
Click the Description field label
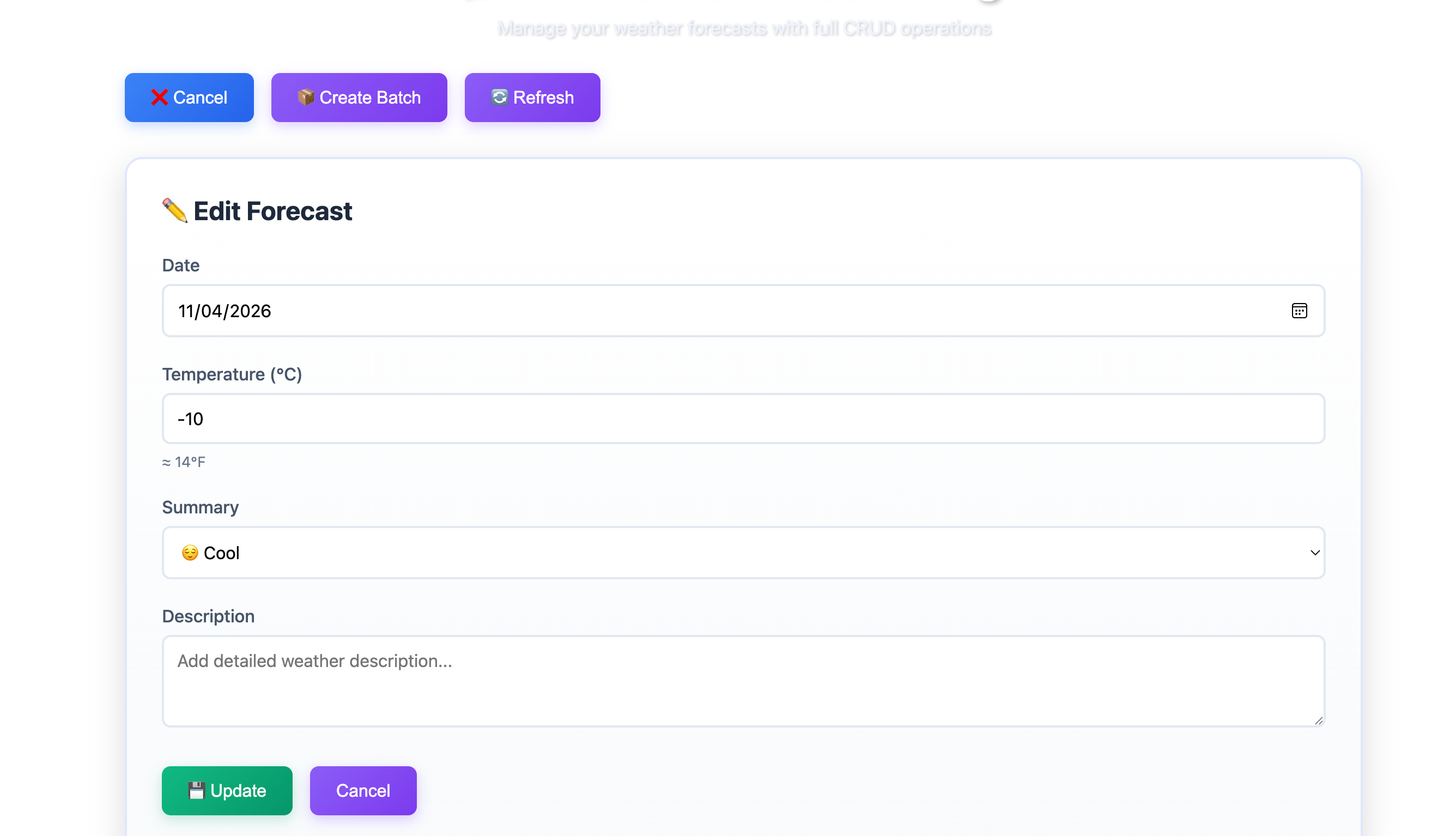tap(208, 617)
